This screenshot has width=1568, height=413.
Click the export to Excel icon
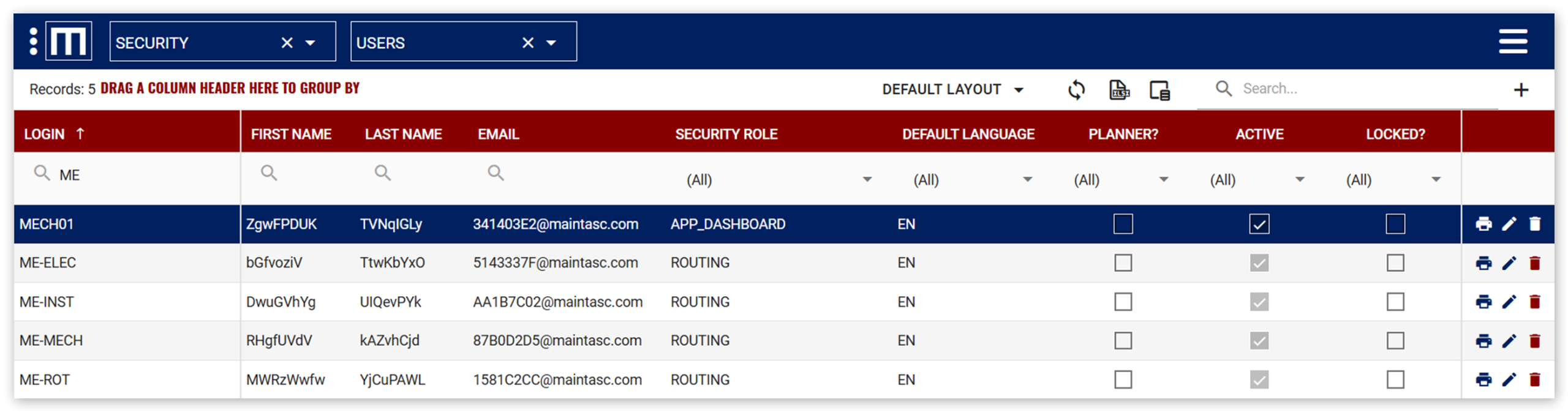(1119, 90)
